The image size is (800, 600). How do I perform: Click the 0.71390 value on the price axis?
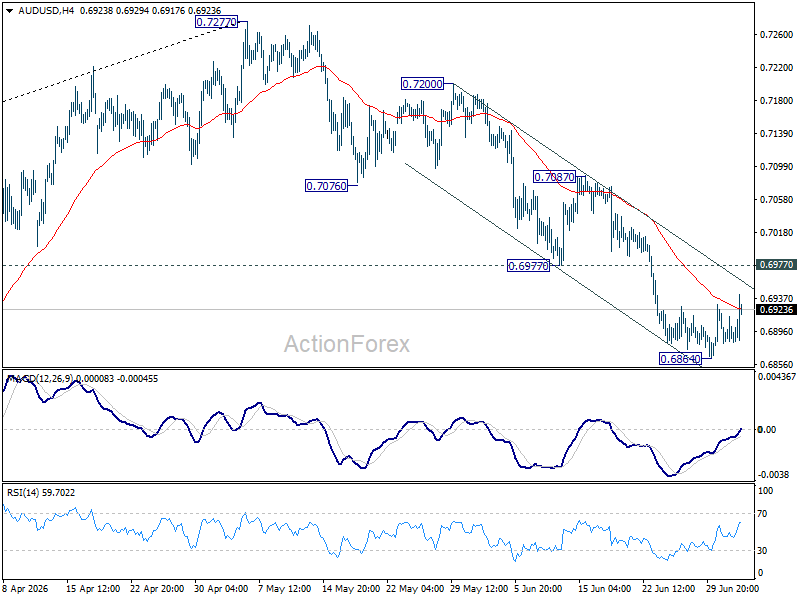tap(777, 134)
